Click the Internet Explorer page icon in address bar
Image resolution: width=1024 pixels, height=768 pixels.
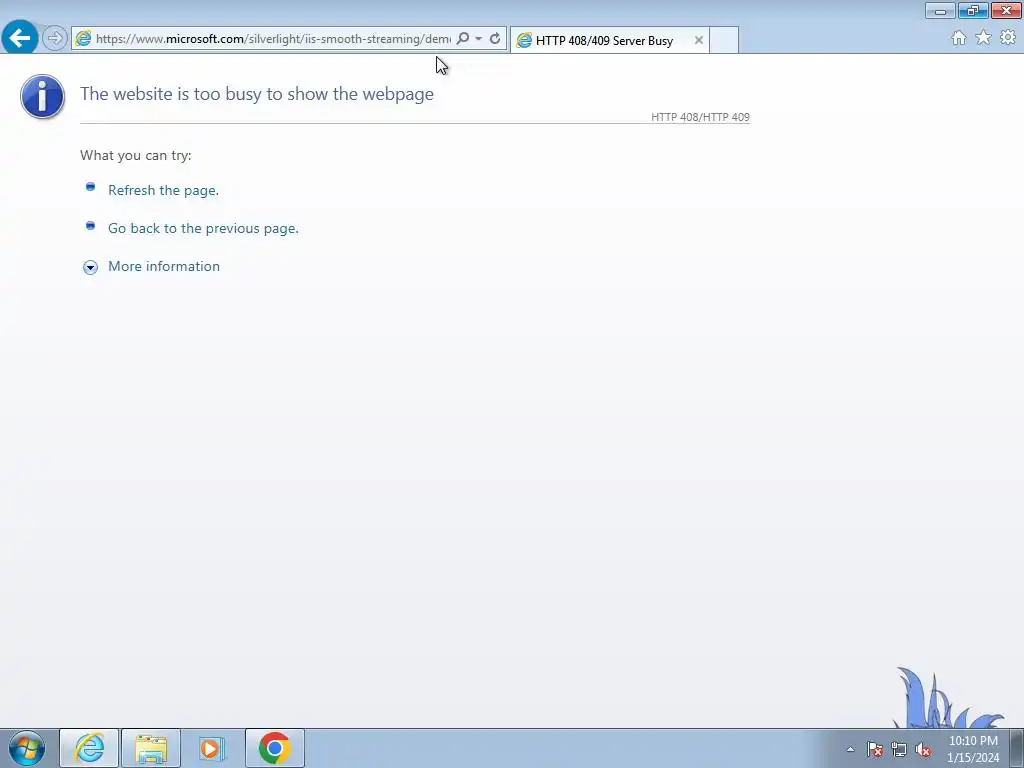83,39
